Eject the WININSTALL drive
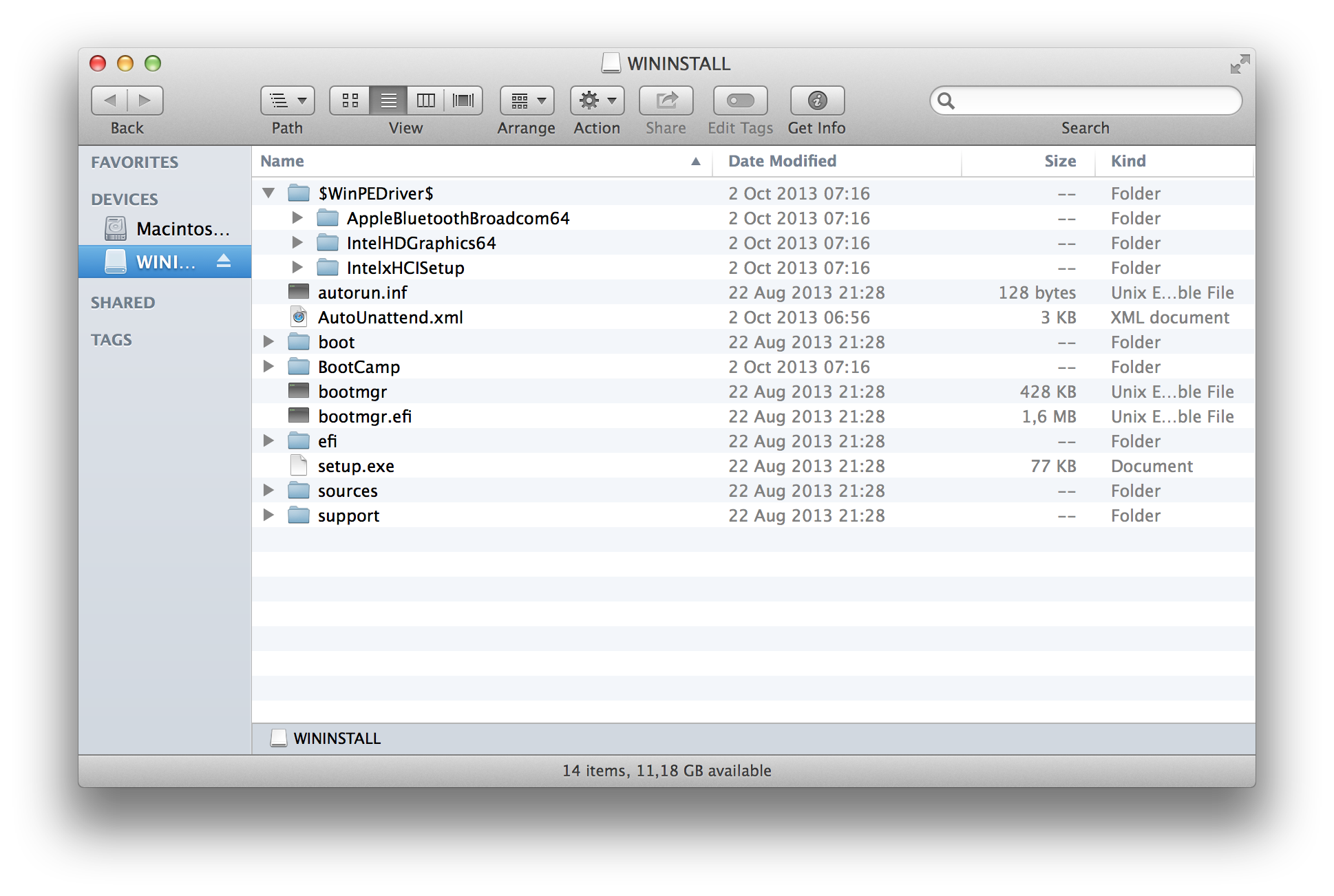Viewport: 1334px width, 896px height. (x=224, y=262)
